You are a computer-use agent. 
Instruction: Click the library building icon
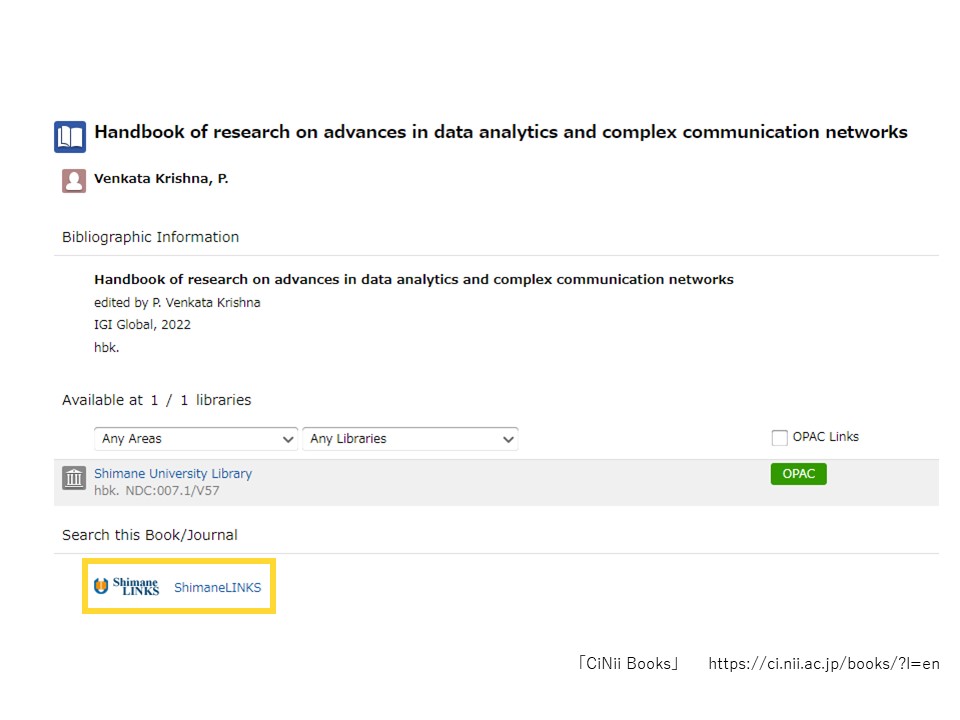74,478
